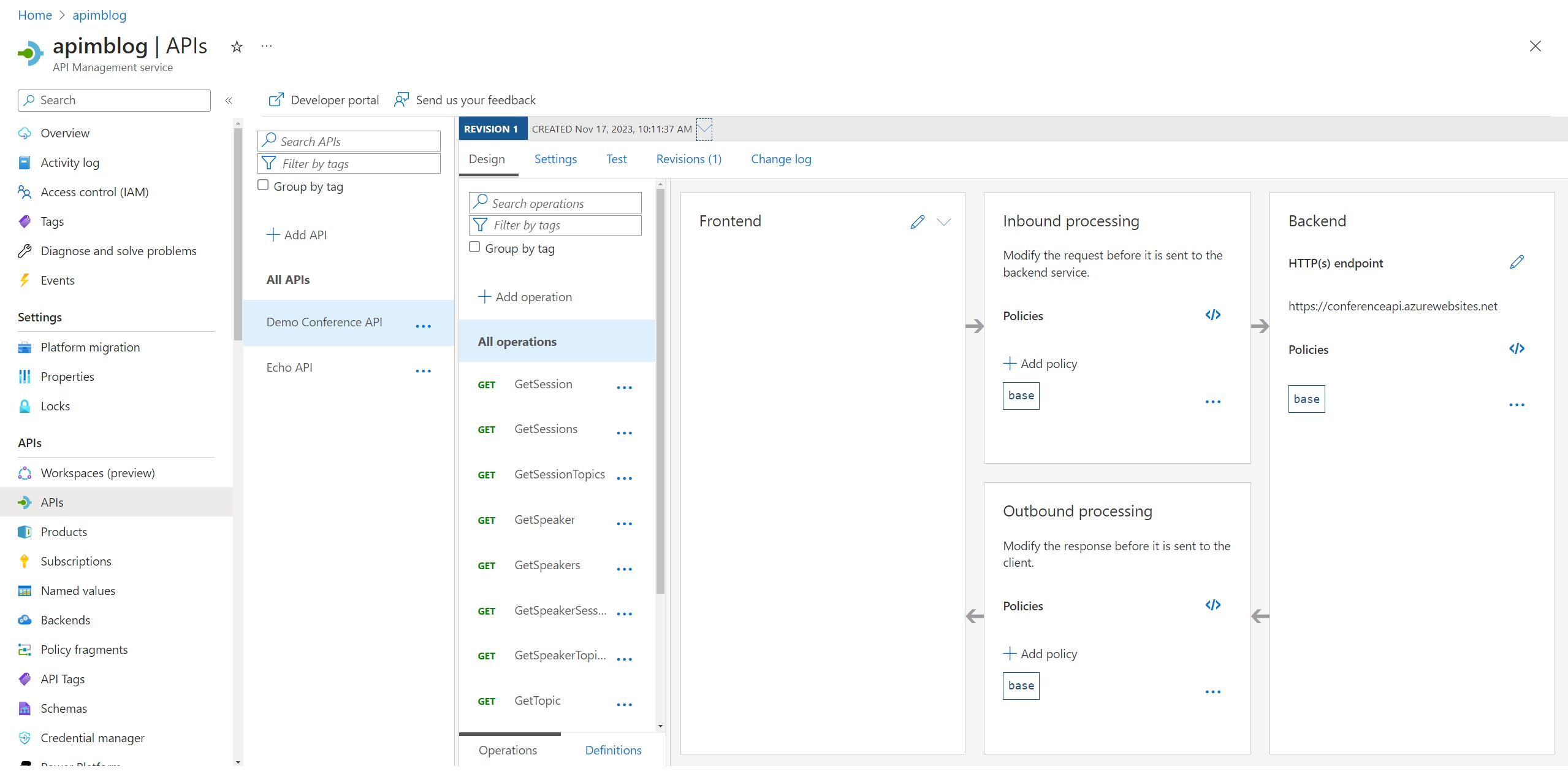Screen dimensions: 1568x771
Task: Click Add API
Action: pyautogui.click(x=297, y=234)
